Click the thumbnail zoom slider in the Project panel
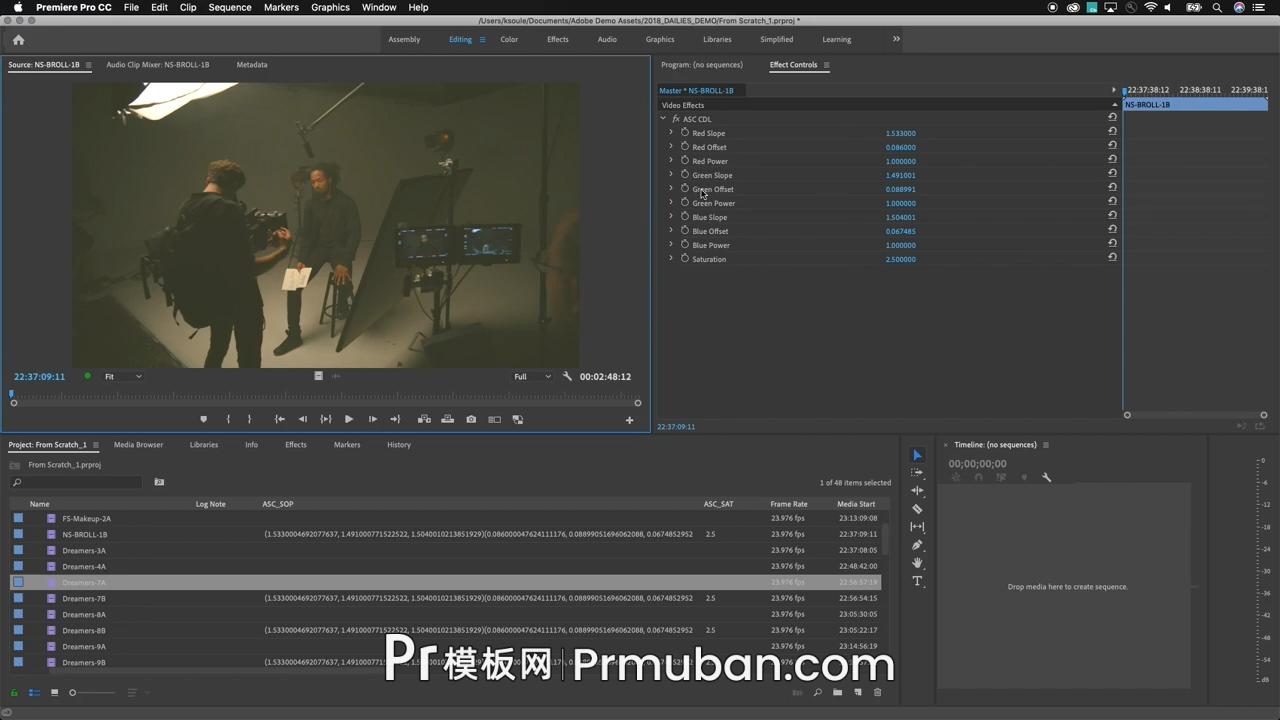 point(72,692)
